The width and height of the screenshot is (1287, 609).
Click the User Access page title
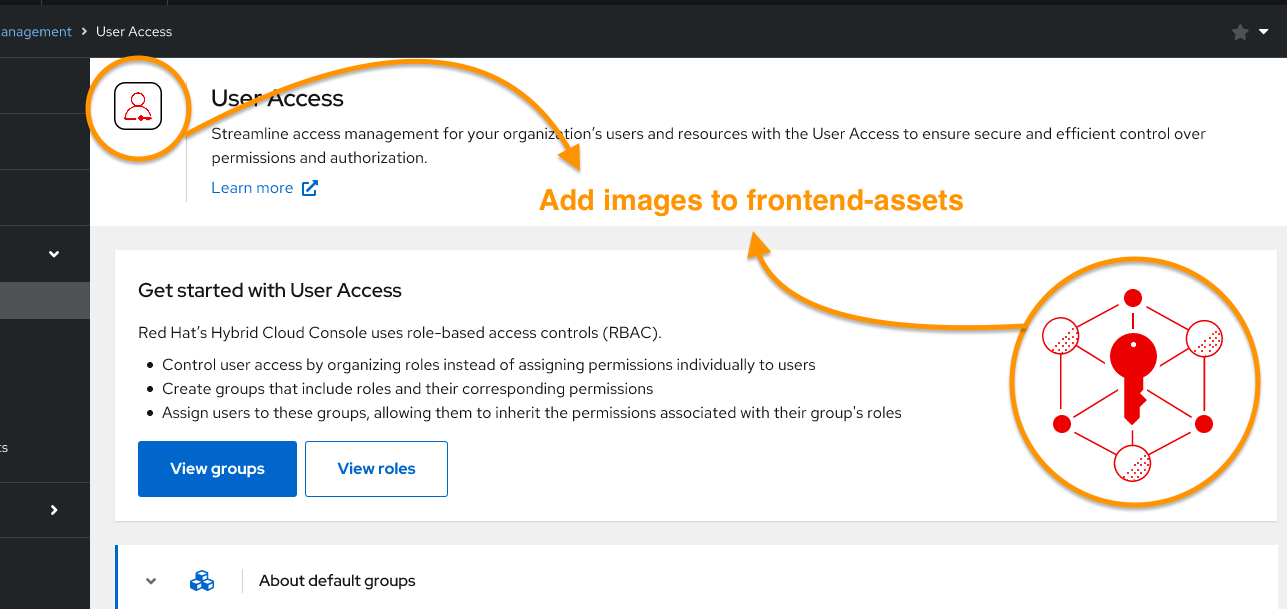(277, 98)
